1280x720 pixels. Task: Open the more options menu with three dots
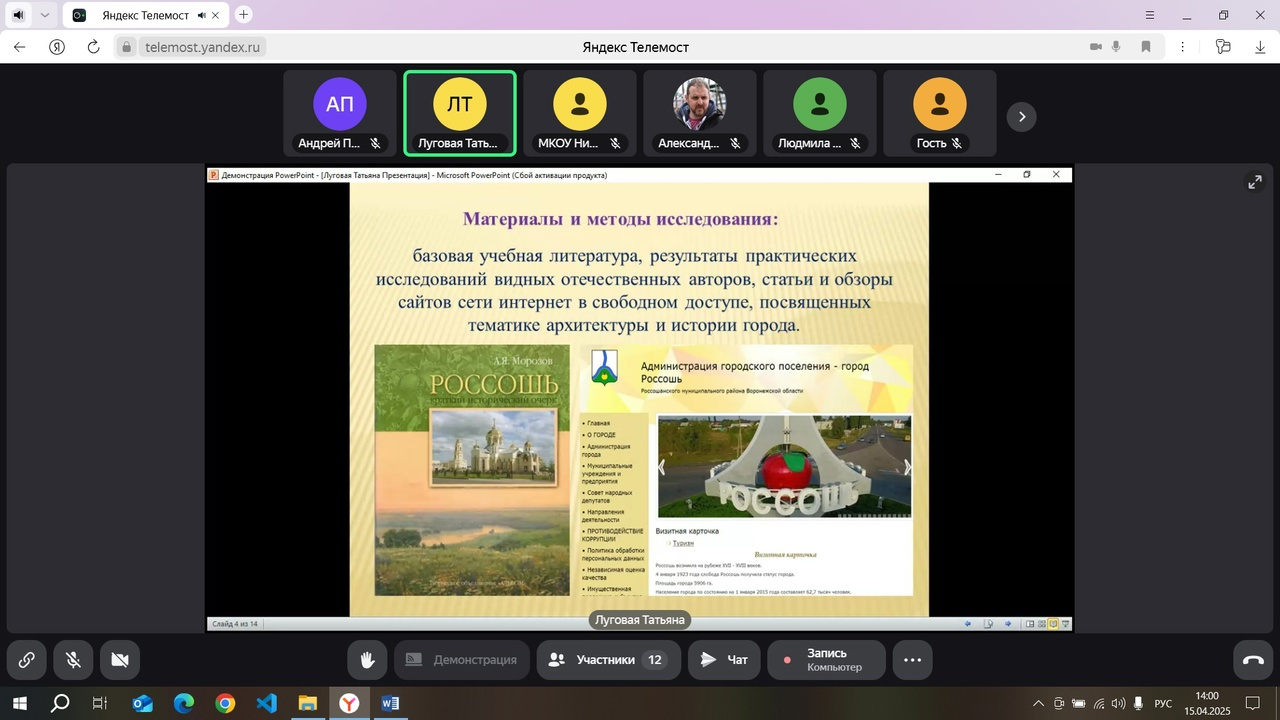click(912, 660)
